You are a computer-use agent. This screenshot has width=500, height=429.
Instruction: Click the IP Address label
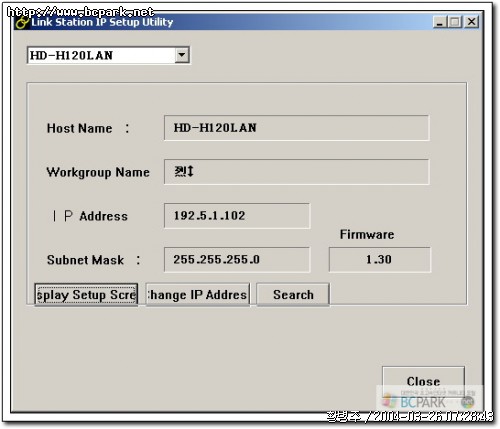click(90, 216)
